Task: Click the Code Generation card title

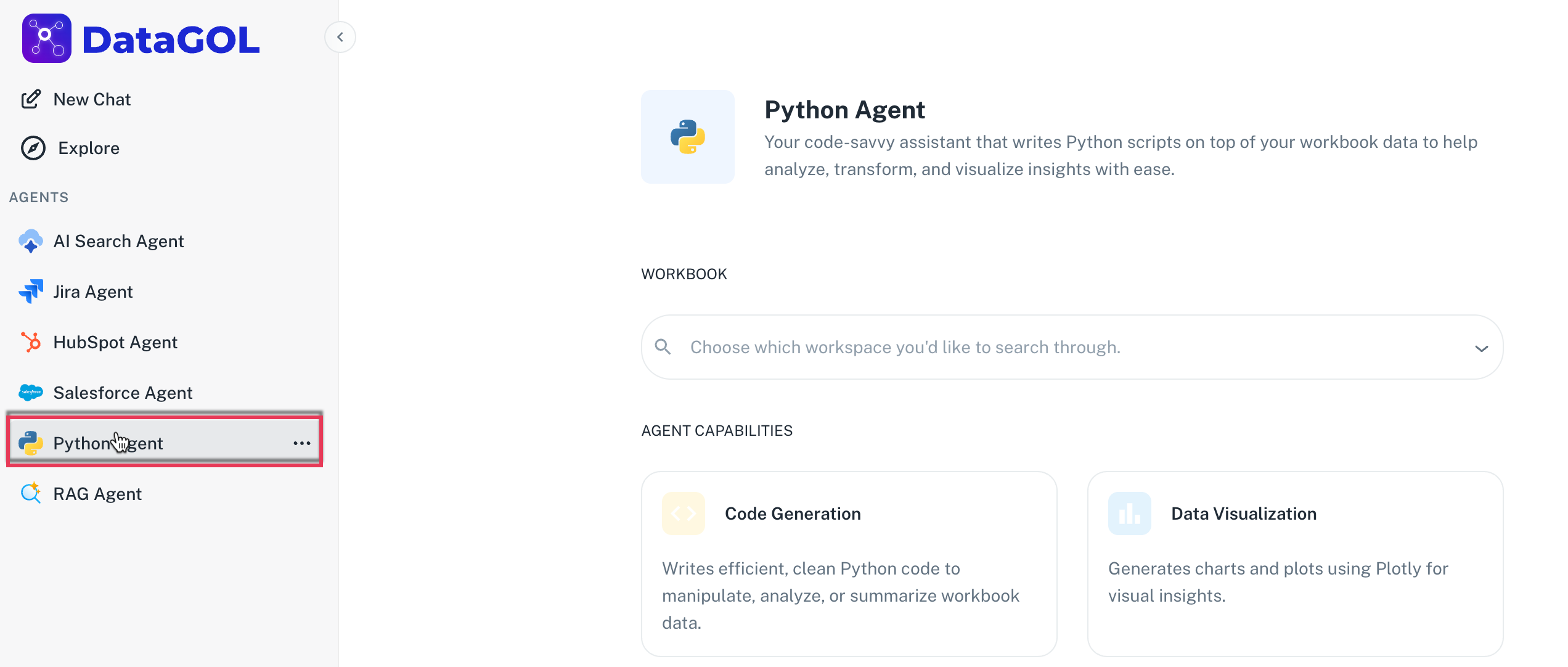Action: pos(793,514)
